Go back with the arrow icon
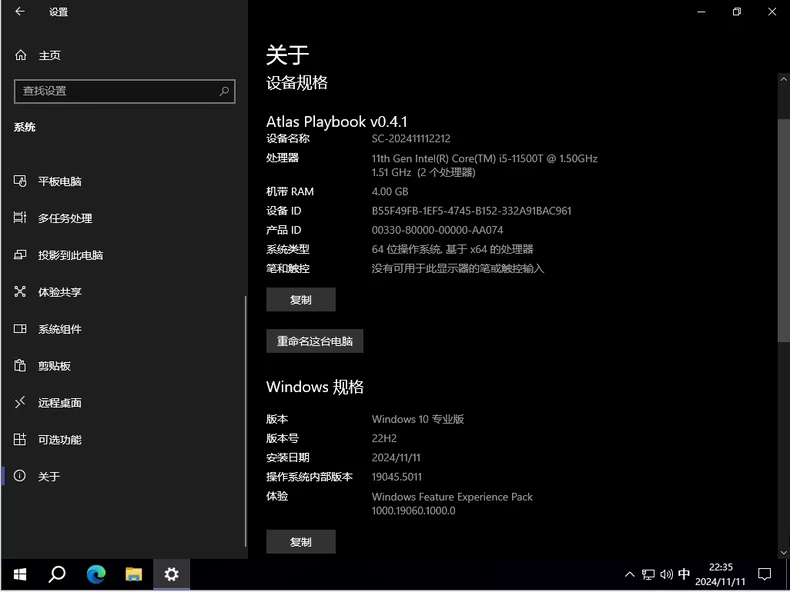The width and height of the screenshot is (790, 592). coord(20,12)
